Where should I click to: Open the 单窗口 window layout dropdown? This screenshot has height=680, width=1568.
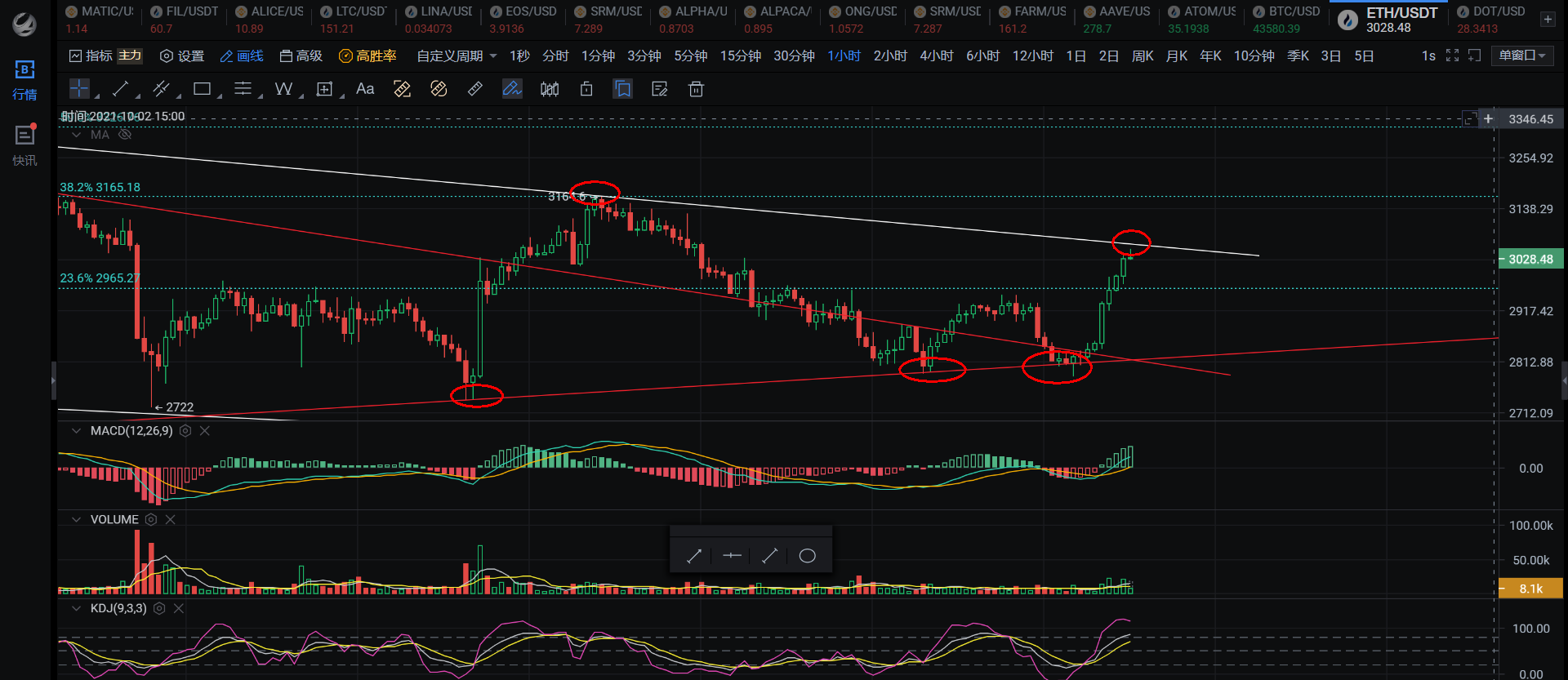(1521, 56)
